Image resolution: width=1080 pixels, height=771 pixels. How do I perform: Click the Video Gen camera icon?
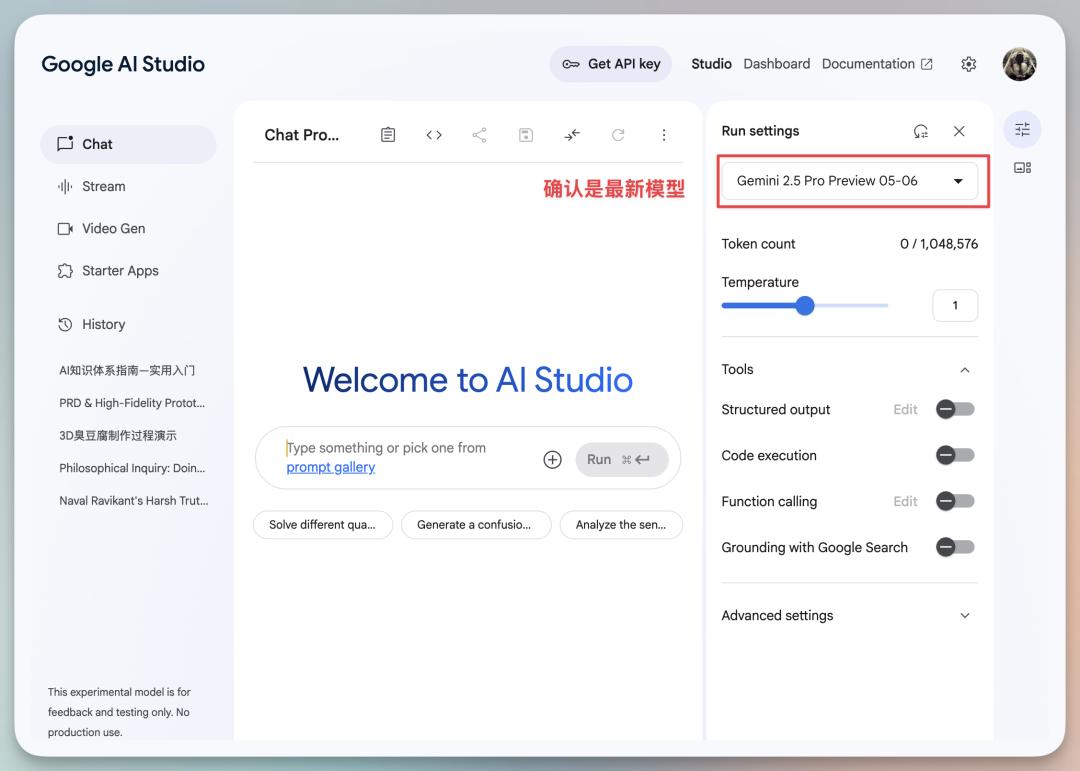(65, 229)
